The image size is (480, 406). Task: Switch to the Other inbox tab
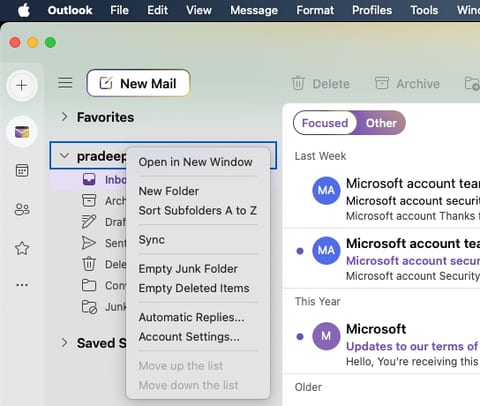(381, 123)
